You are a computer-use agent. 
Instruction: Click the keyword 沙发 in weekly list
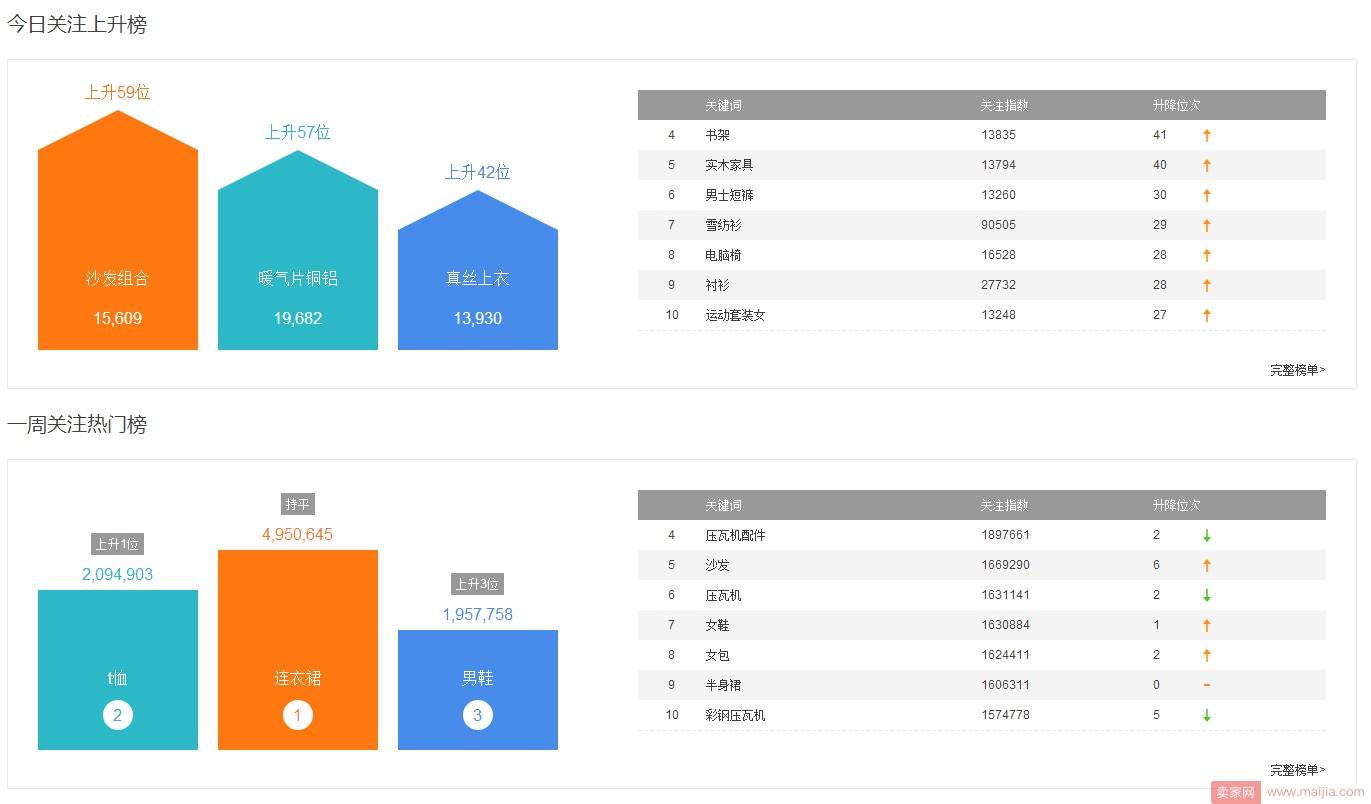coord(717,565)
